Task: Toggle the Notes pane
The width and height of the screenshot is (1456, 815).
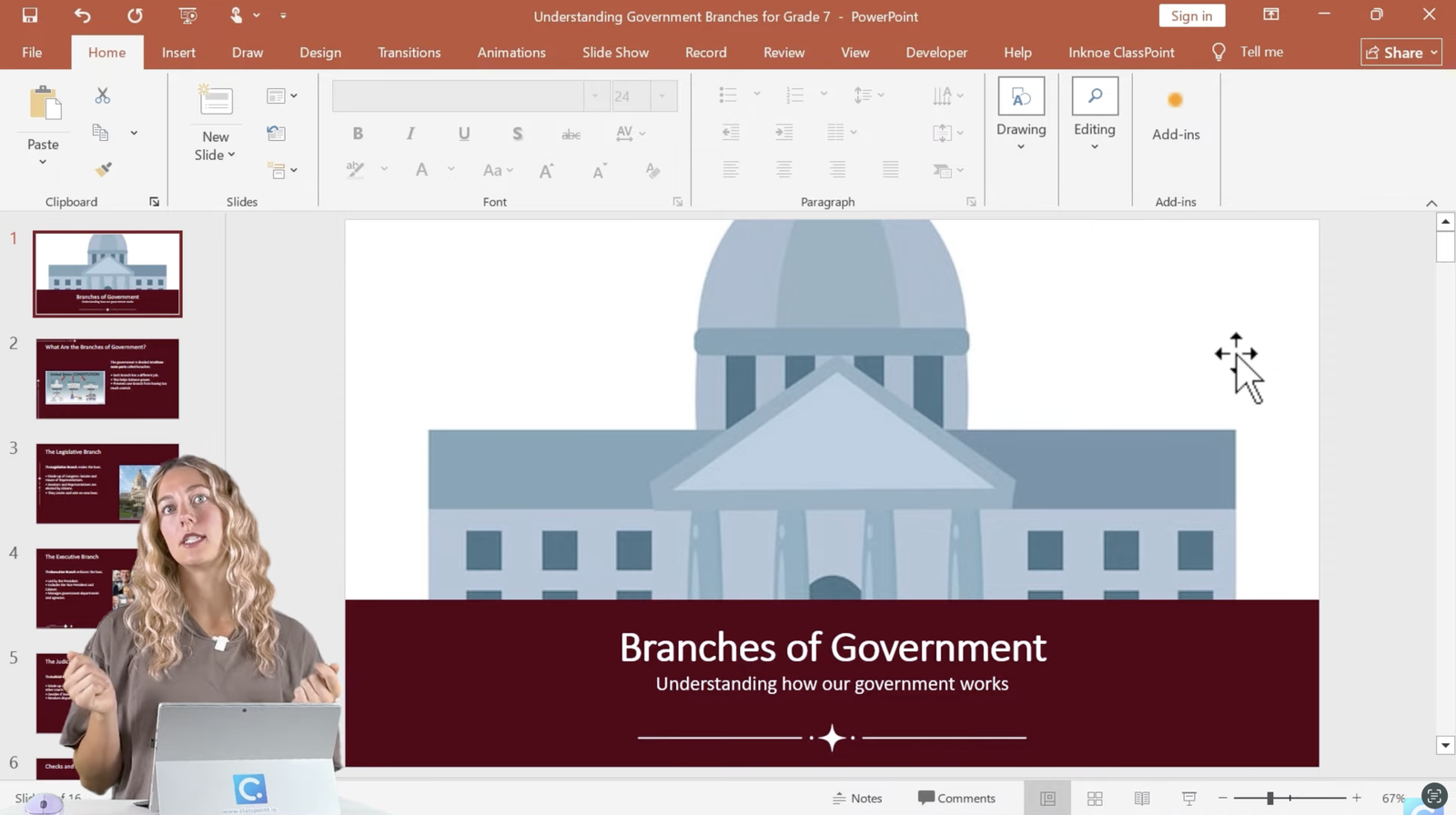Action: 857,798
